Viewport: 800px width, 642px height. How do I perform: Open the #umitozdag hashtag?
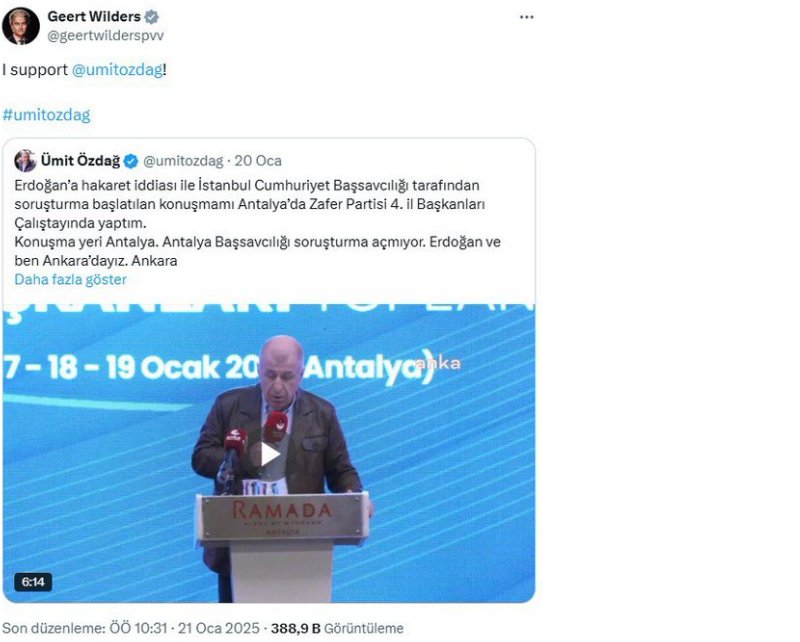click(46, 114)
